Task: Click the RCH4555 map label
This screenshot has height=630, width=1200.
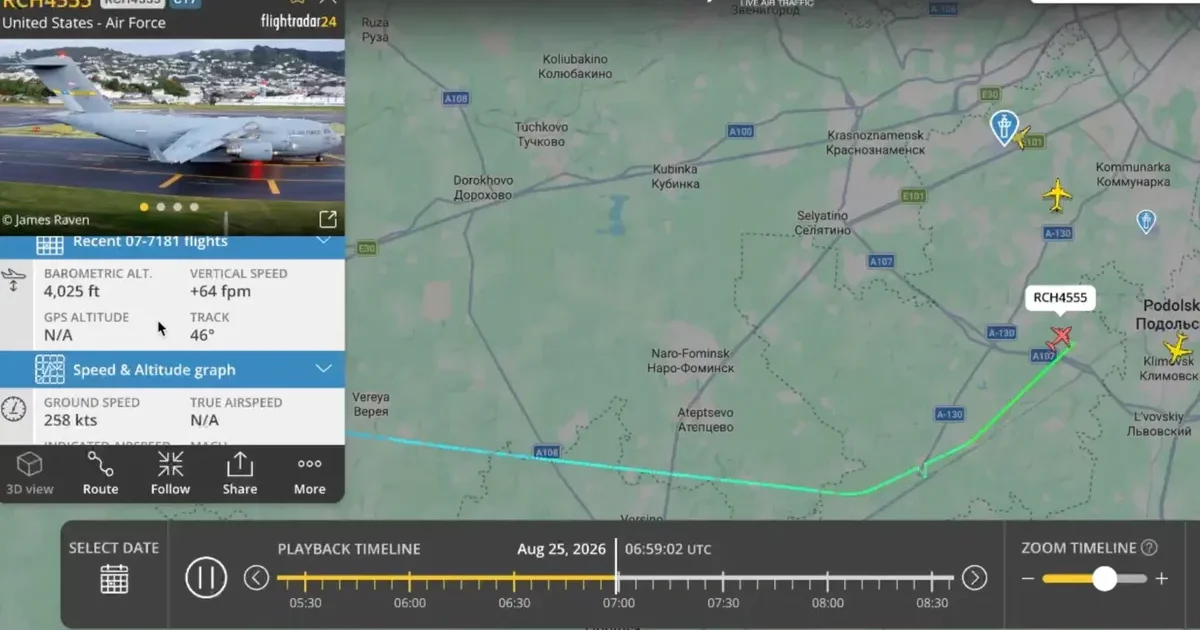Action: [1060, 297]
